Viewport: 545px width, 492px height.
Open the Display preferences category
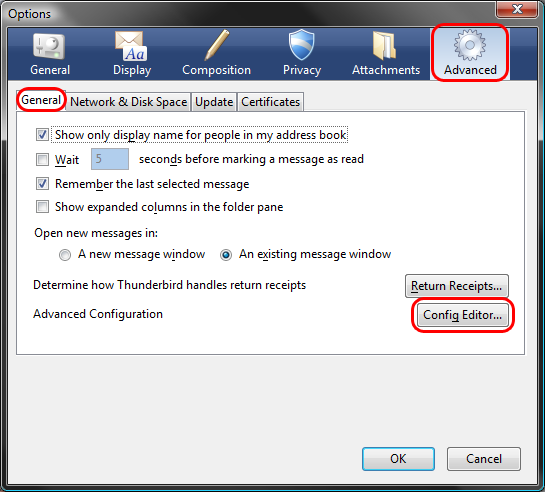coord(132,55)
